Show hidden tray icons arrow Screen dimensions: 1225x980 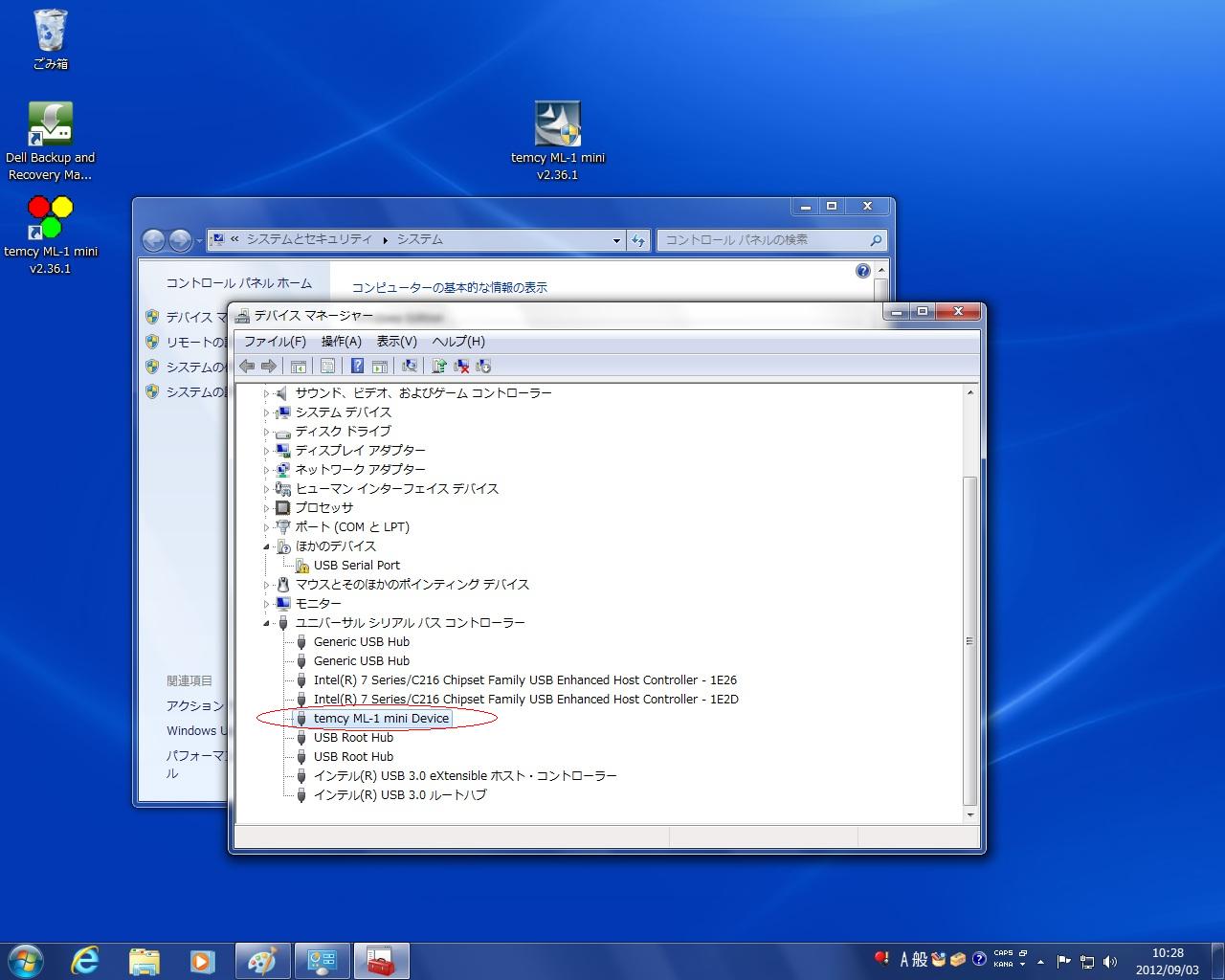pos(1040,962)
